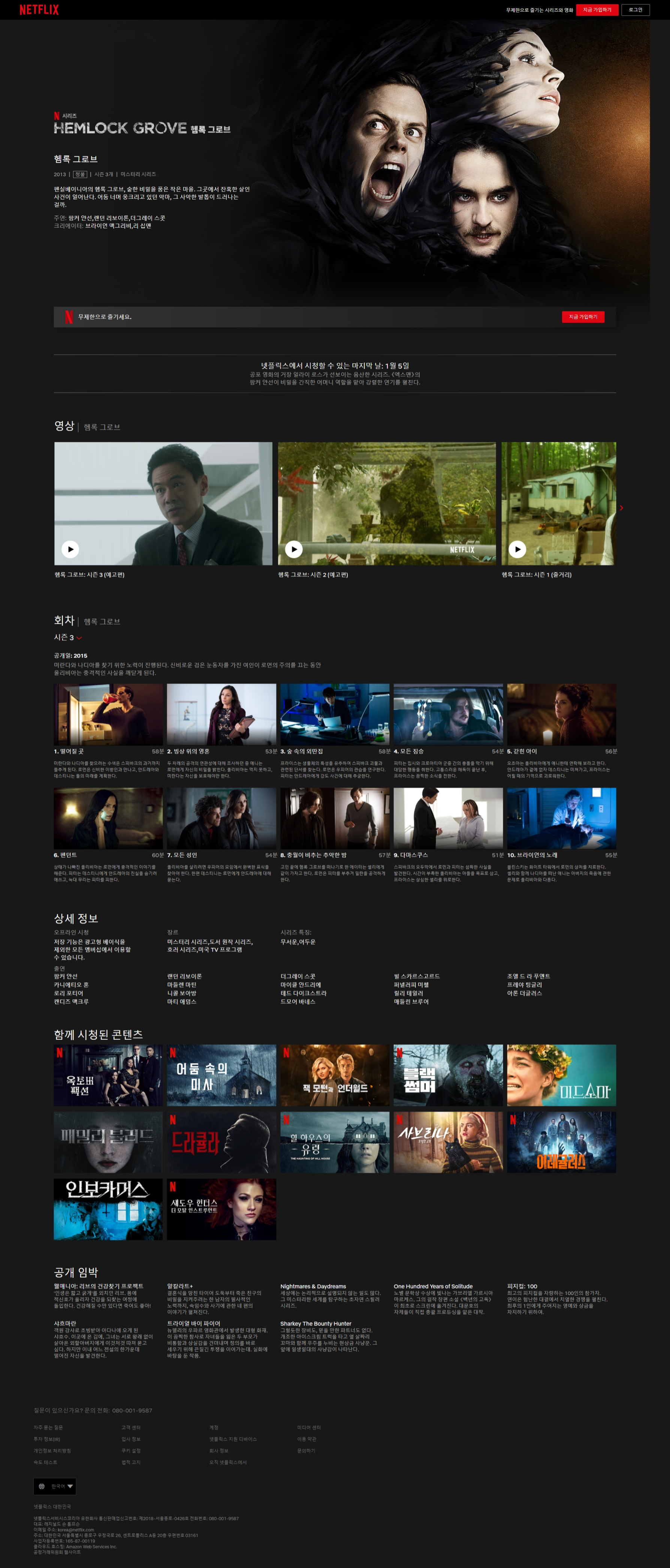The height and width of the screenshot is (1568, 670).
Task: Open the 개인정보 처리방침 footer link
Action: [x=52, y=1451]
